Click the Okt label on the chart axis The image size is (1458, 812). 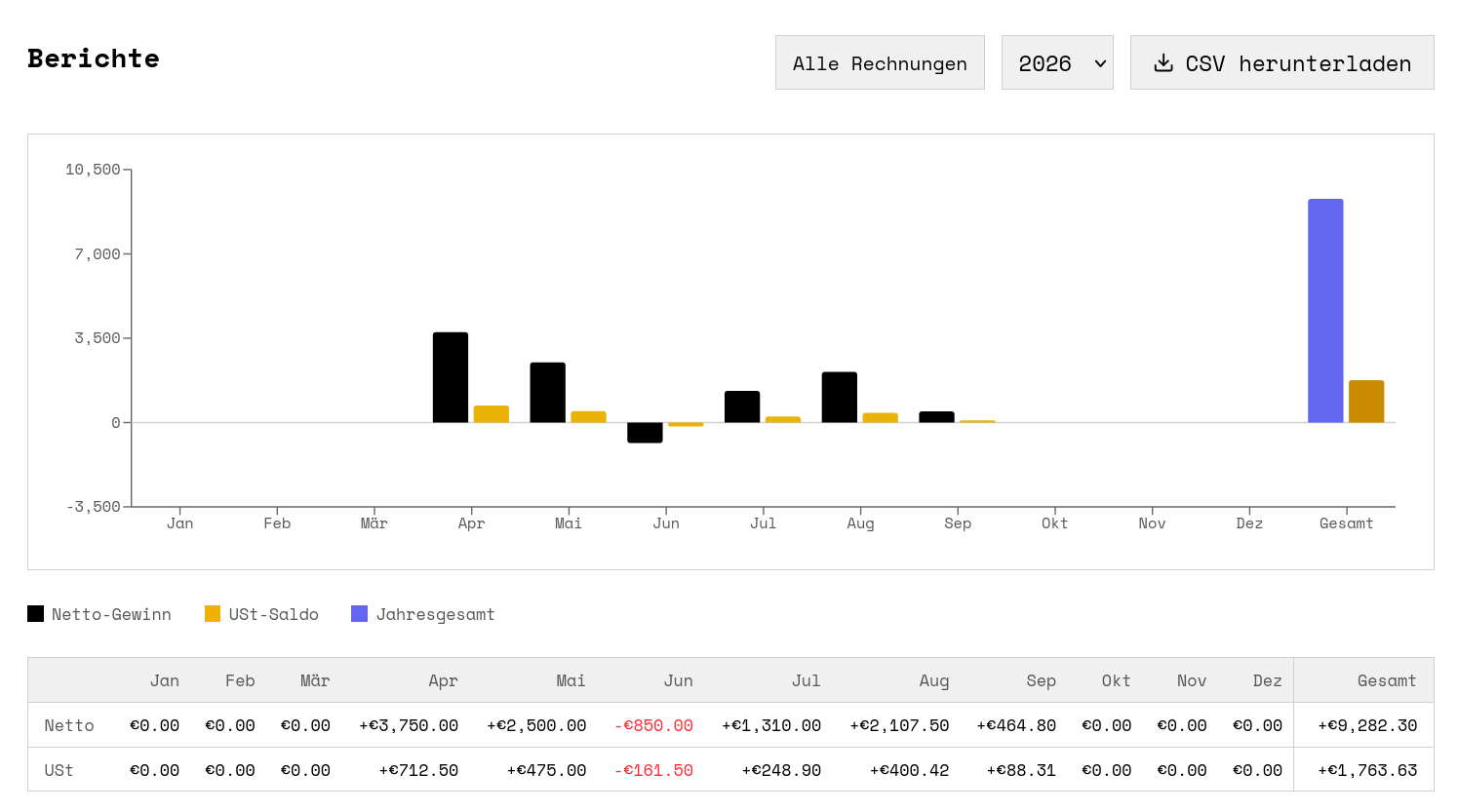[x=1055, y=523]
